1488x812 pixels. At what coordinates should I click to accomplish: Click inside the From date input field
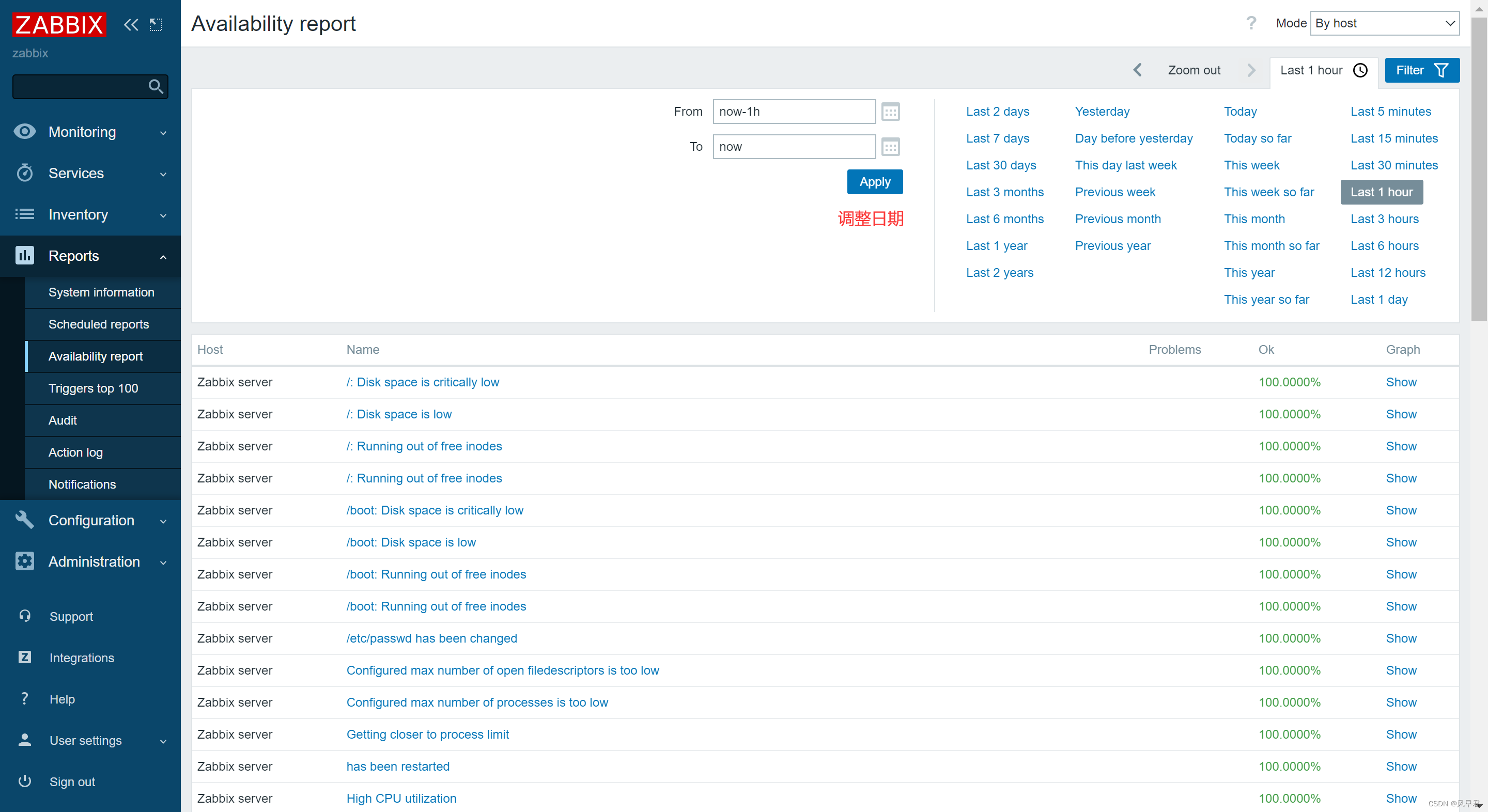[x=793, y=112]
